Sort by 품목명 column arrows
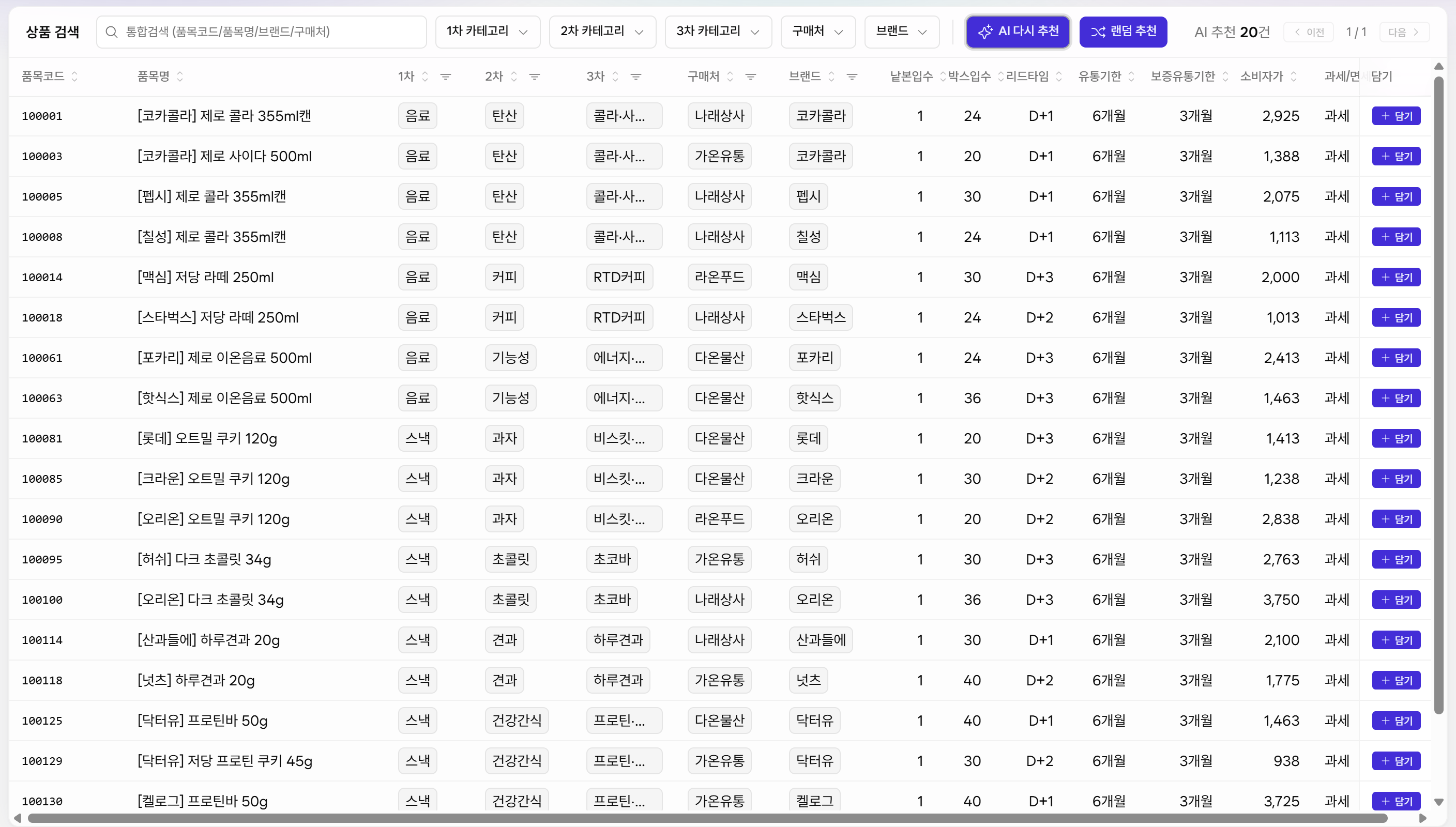 180,76
